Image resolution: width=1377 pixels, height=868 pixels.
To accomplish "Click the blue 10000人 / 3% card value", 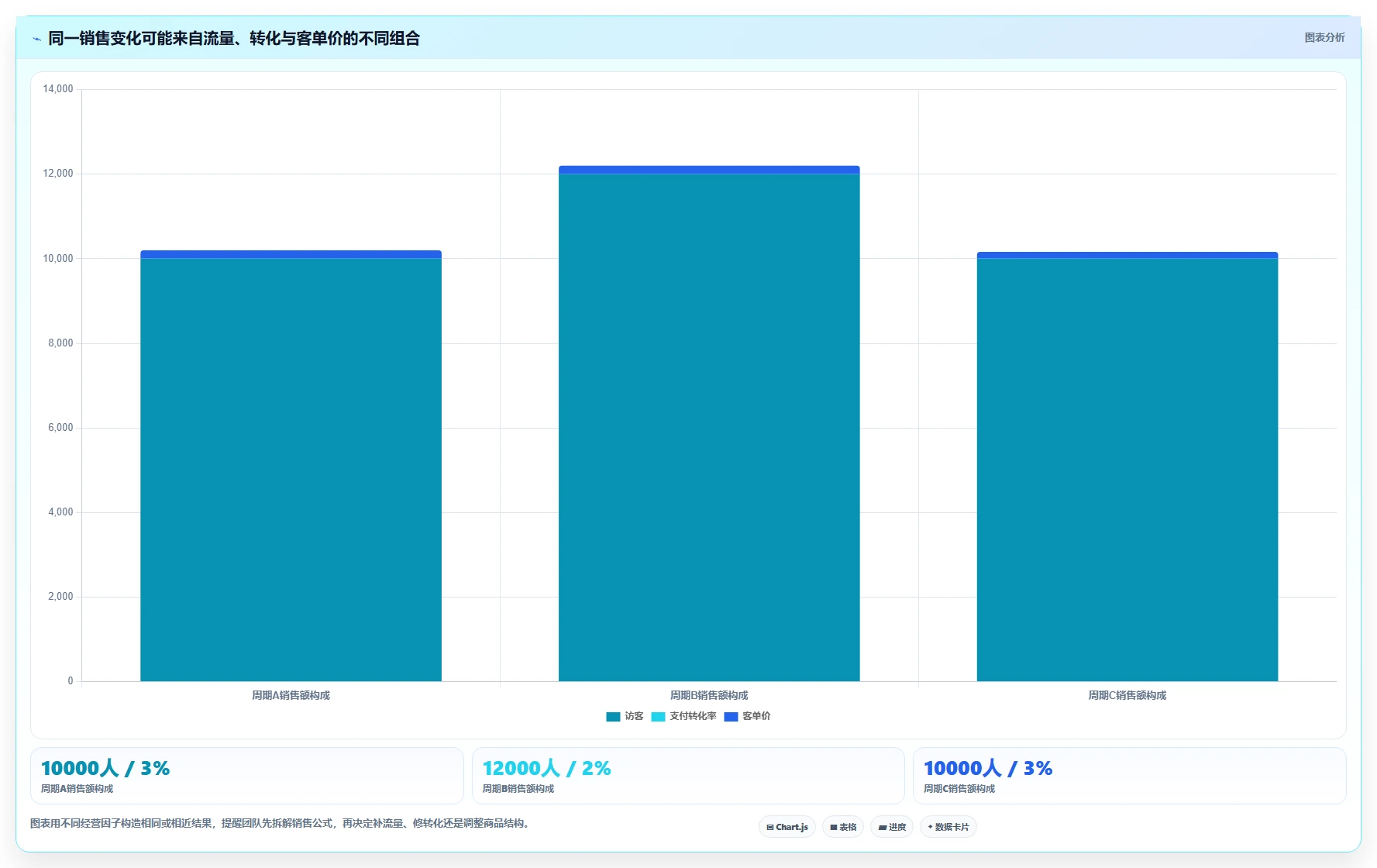I will coord(988,768).
